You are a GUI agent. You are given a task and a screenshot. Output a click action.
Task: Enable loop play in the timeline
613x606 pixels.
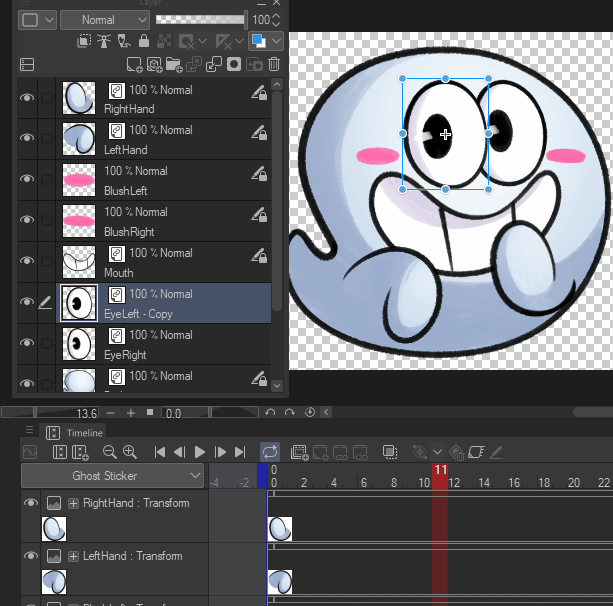point(270,452)
